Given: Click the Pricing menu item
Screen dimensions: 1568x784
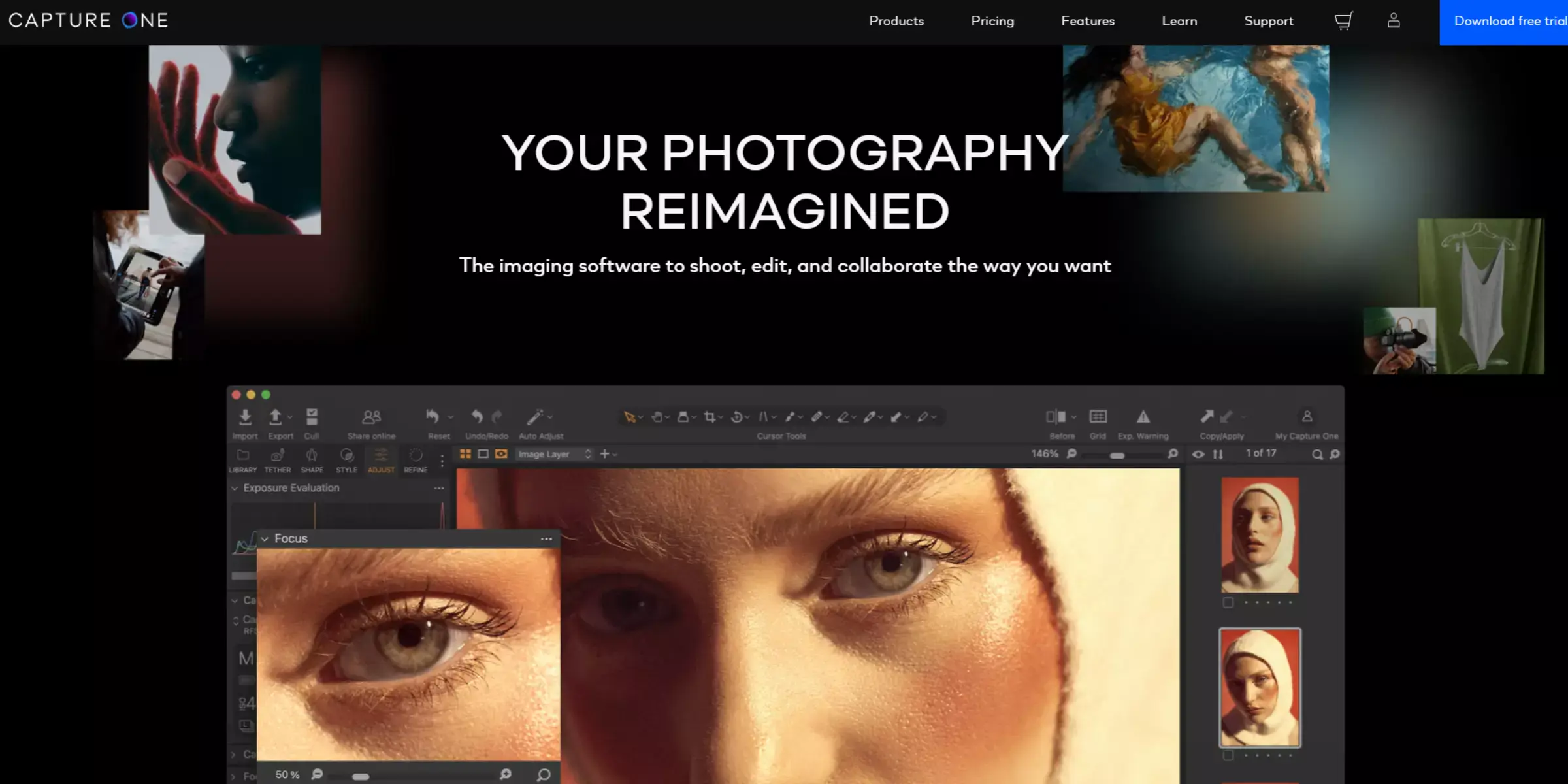Looking at the screenshot, I should click(992, 21).
